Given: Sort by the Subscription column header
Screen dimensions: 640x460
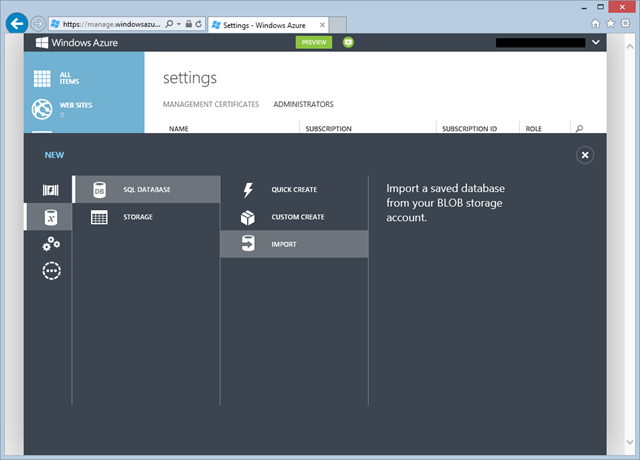Looking at the screenshot, I should (x=328, y=129).
